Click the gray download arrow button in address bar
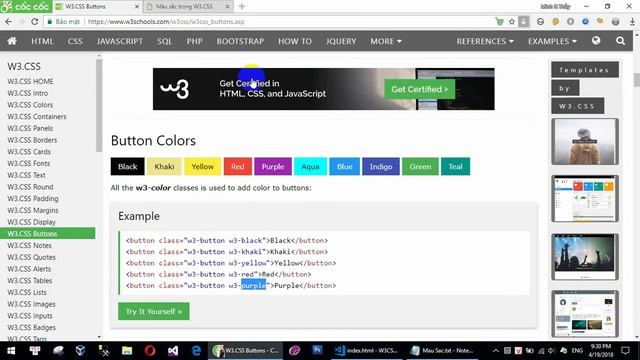Viewport: 640px width, 360px height. tap(524, 22)
